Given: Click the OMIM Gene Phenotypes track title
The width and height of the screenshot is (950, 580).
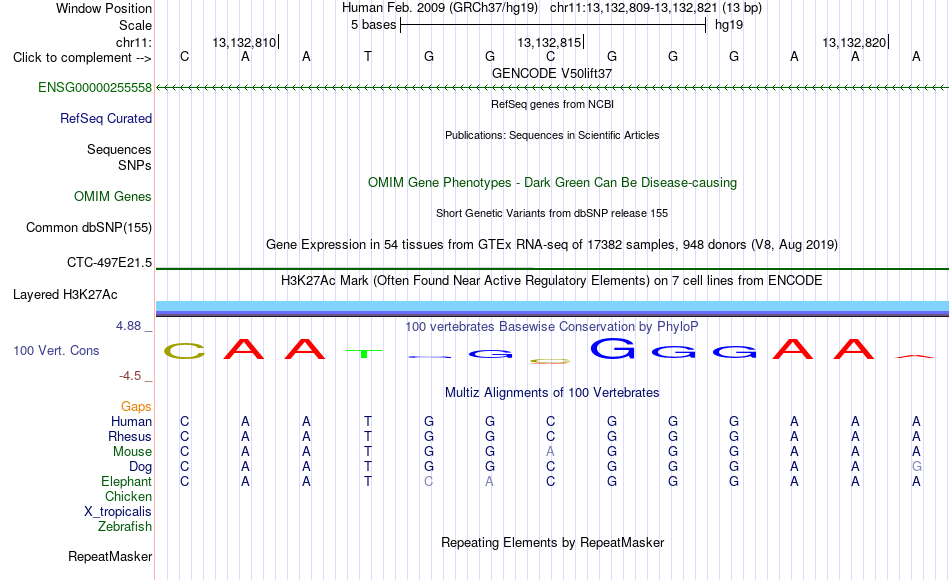Looking at the screenshot, I should [x=552, y=182].
